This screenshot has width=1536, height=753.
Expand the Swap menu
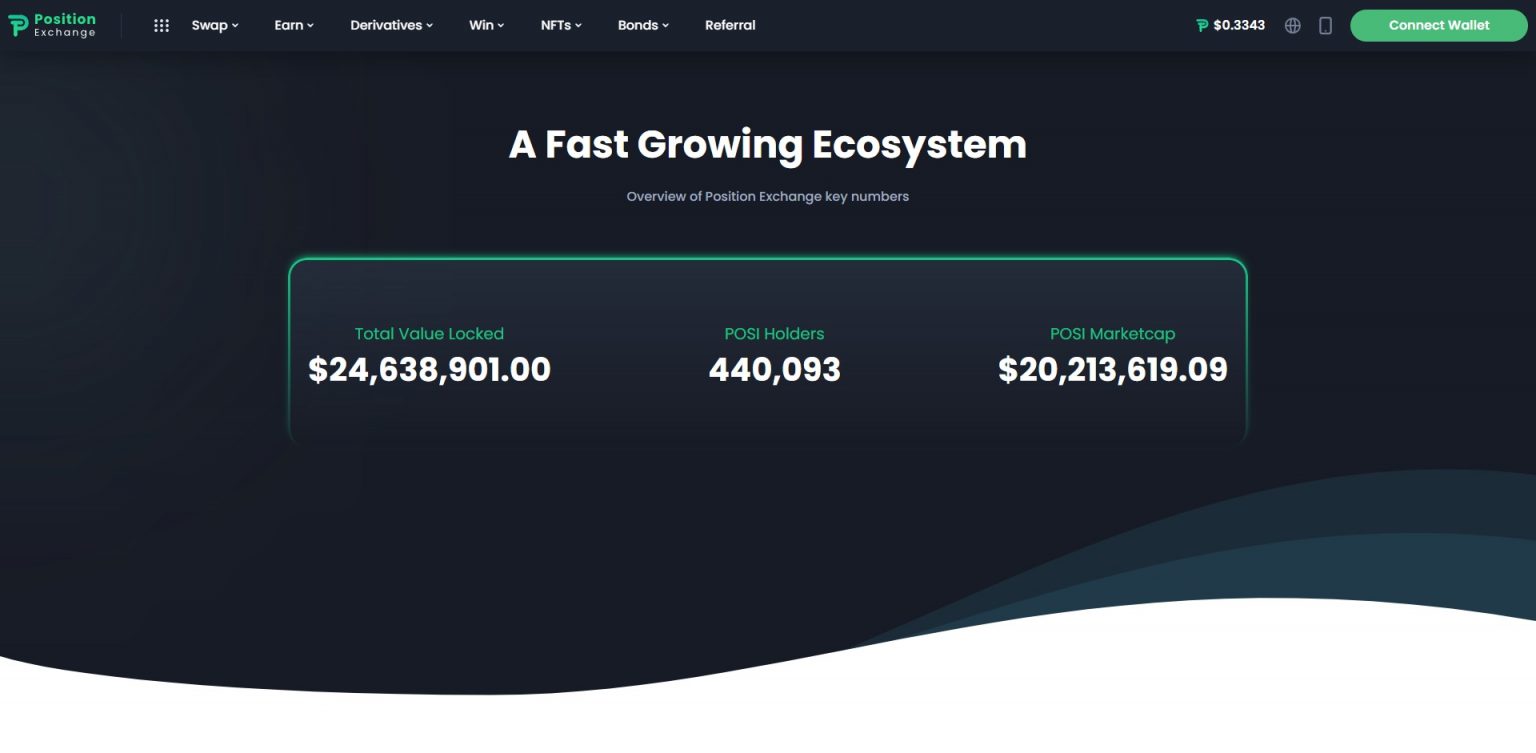pyautogui.click(x=208, y=25)
